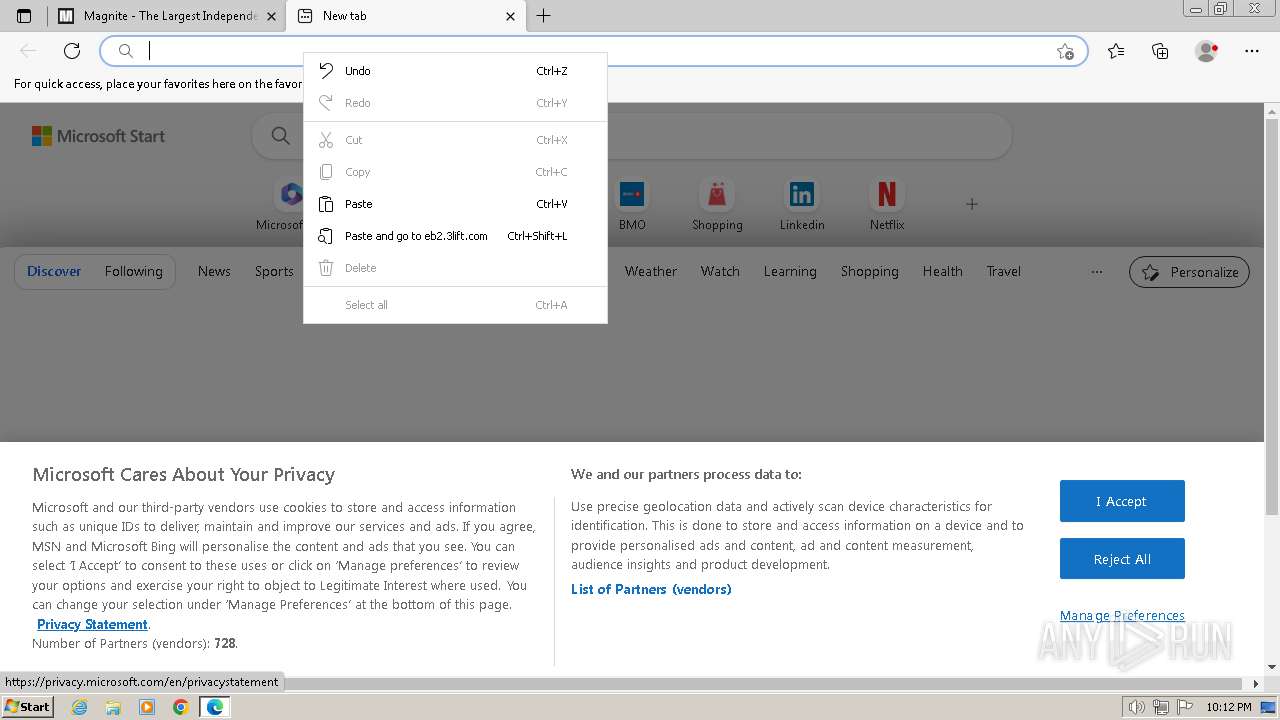Screen dimensions: 1280x720
Task: Open the Shopping quick link tile
Action: point(717,205)
